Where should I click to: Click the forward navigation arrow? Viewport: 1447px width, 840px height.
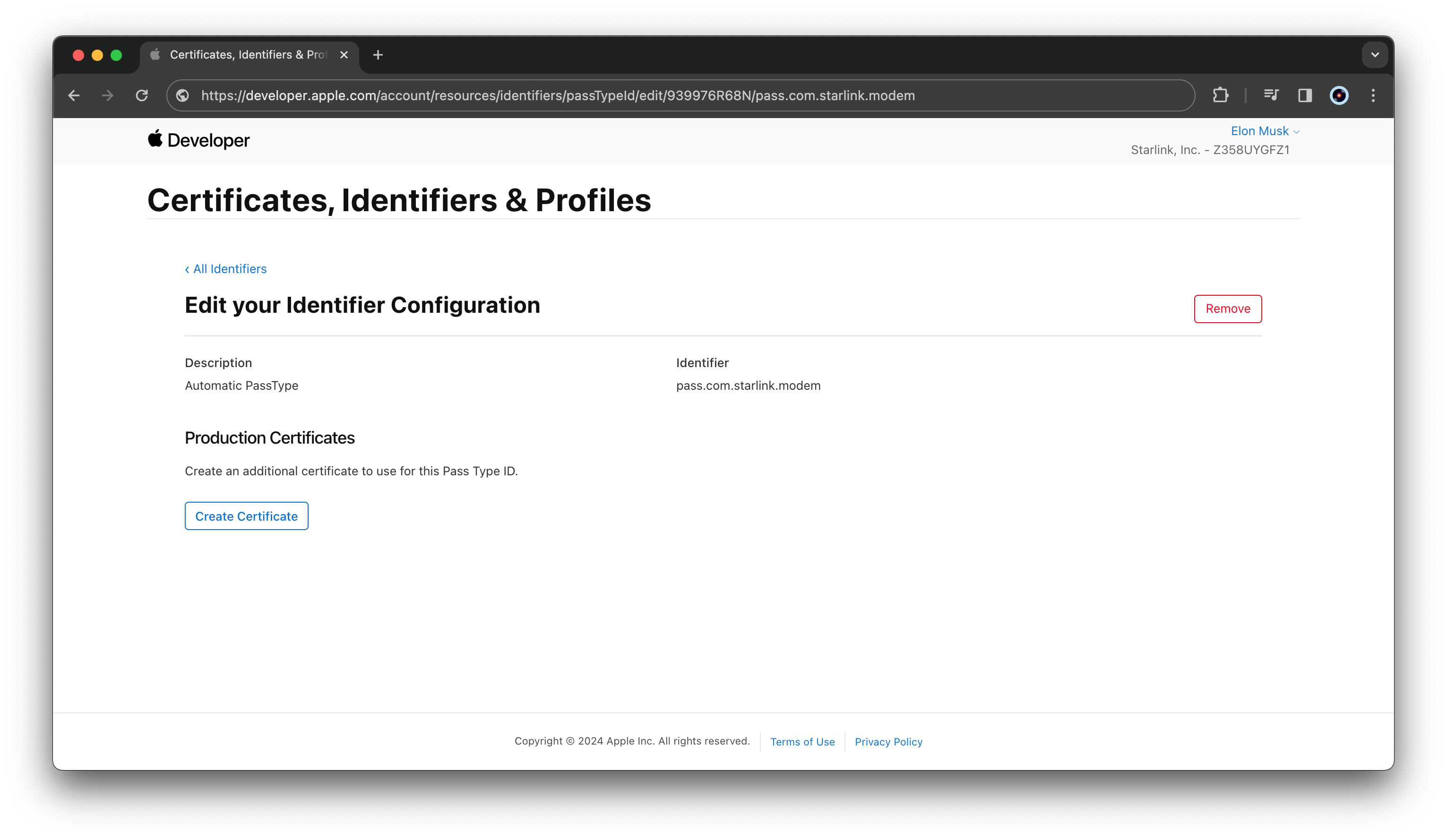tap(107, 95)
